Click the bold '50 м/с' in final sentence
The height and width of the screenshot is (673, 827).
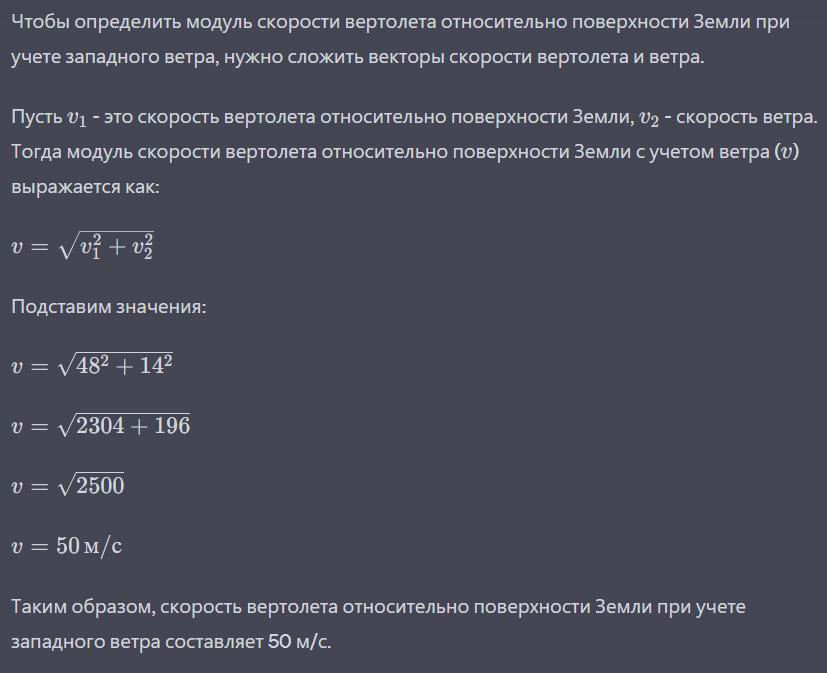pos(299,641)
